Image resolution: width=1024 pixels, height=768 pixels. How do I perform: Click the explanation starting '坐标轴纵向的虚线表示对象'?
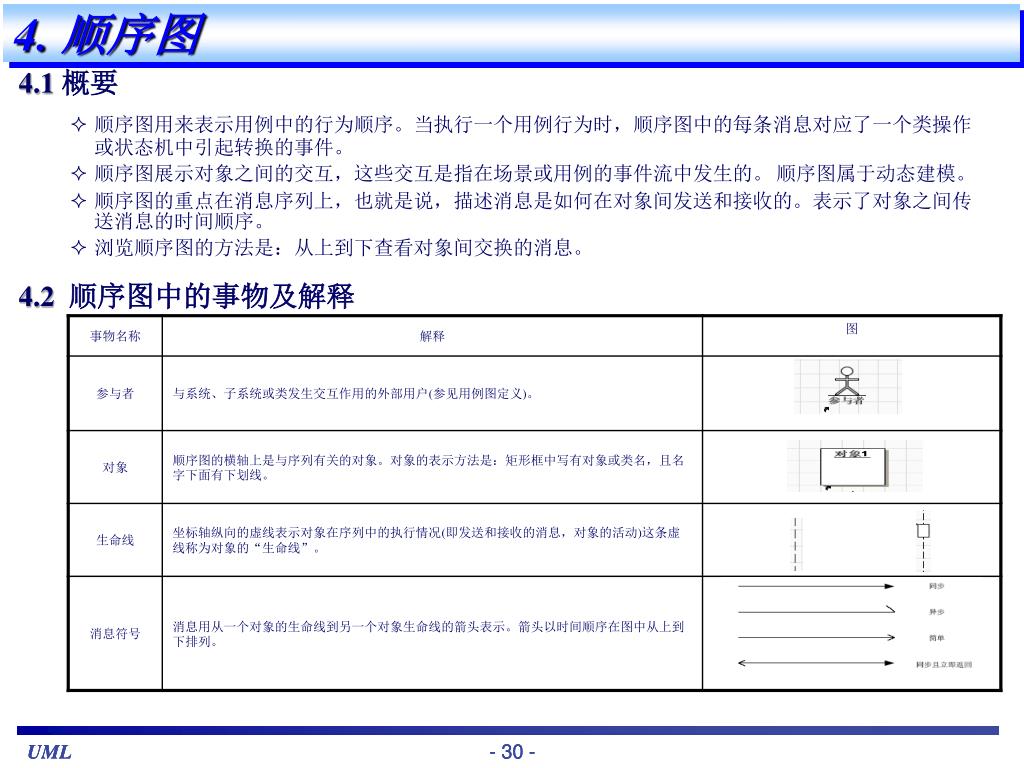tap(426, 539)
